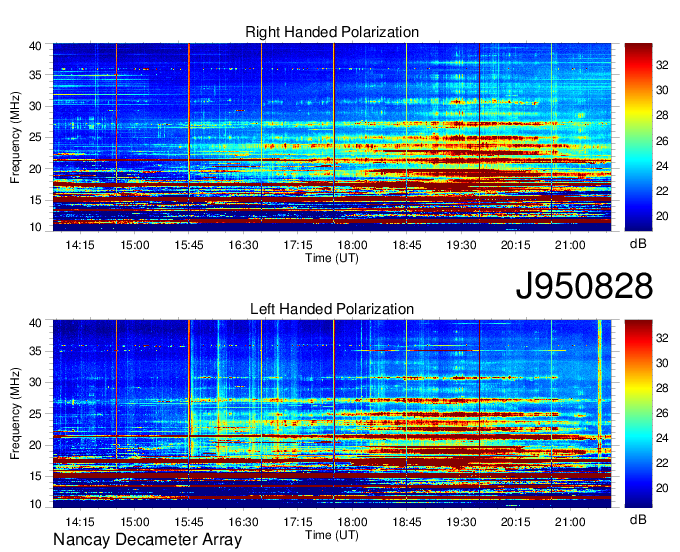680x552 pixels.
Task: Click the 20 MHz tick on the Left Handed plot
Action: point(36,445)
